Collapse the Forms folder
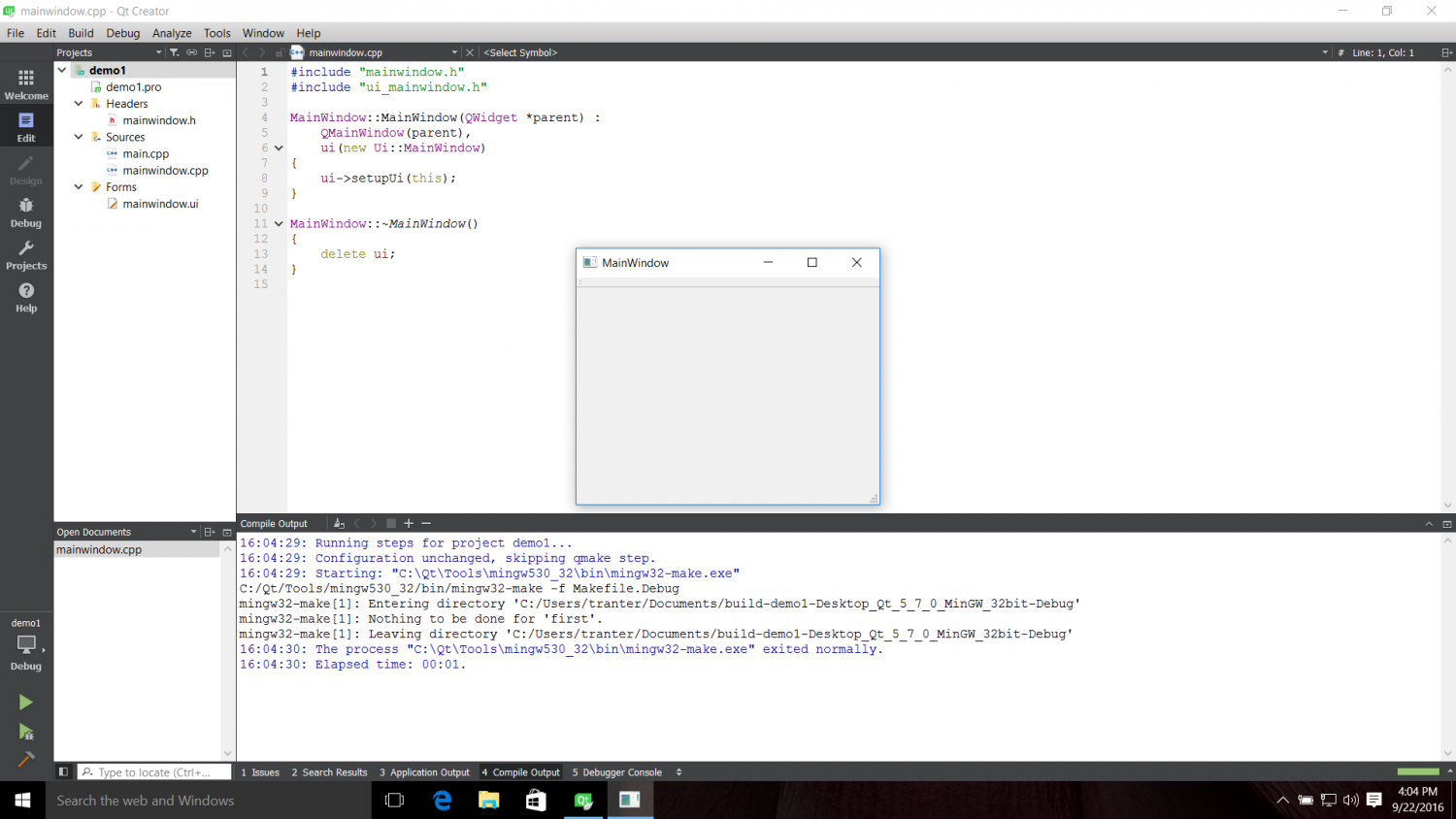Viewport: 1456px width, 819px height. (x=79, y=187)
